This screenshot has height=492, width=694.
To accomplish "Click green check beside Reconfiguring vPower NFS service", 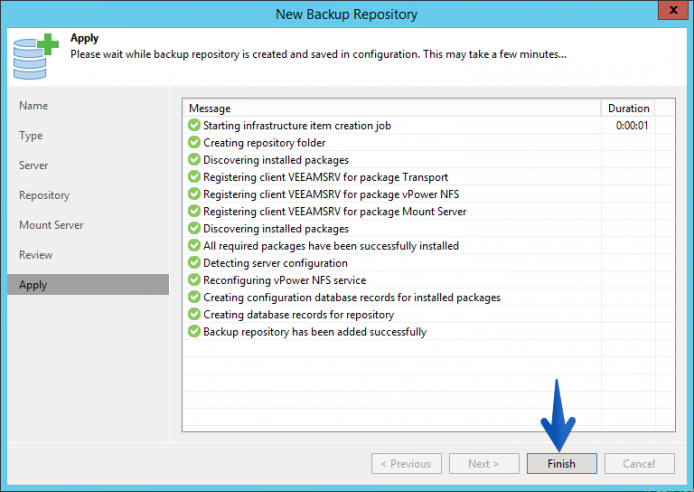I will point(194,280).
